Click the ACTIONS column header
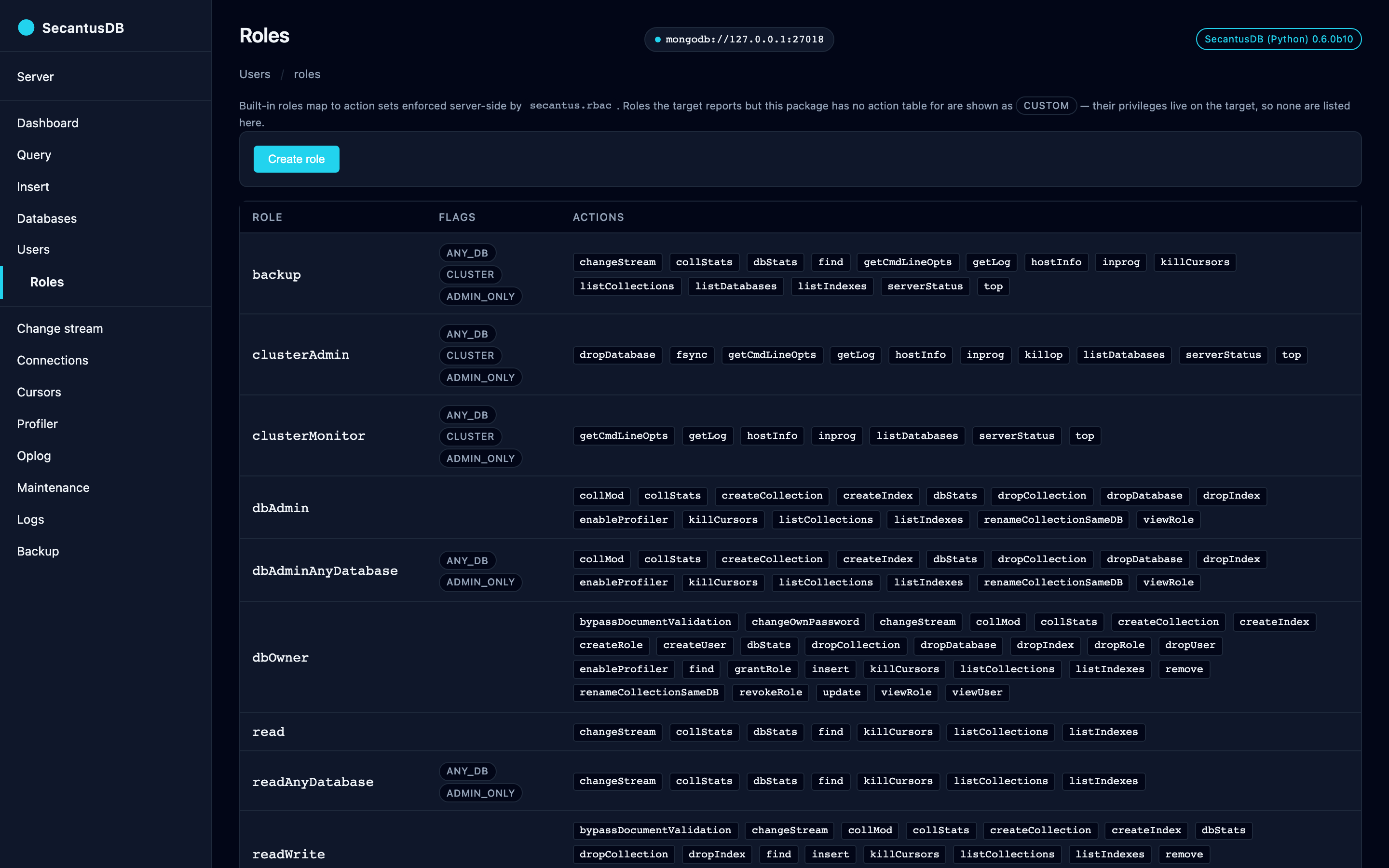This screenshot has width=1389, height=868. tap(598, 217)
